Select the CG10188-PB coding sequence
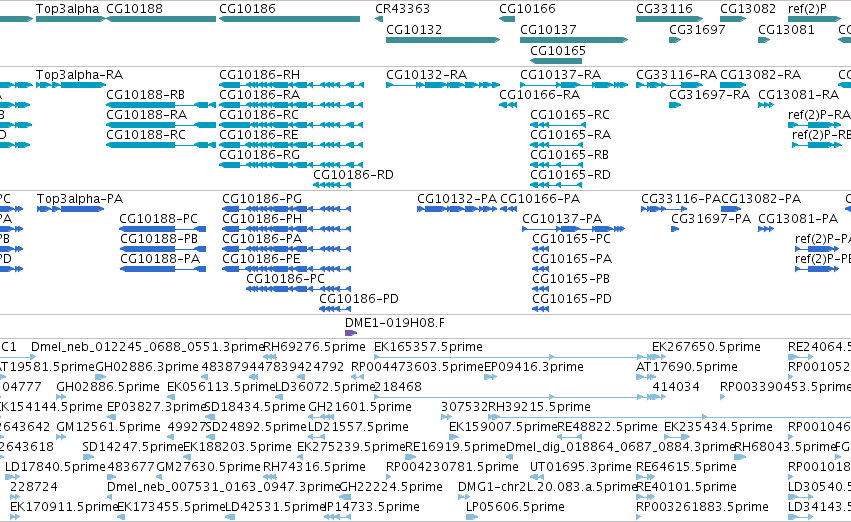The width and height of the screenshot is (851, 522). (x=163, y=249)
